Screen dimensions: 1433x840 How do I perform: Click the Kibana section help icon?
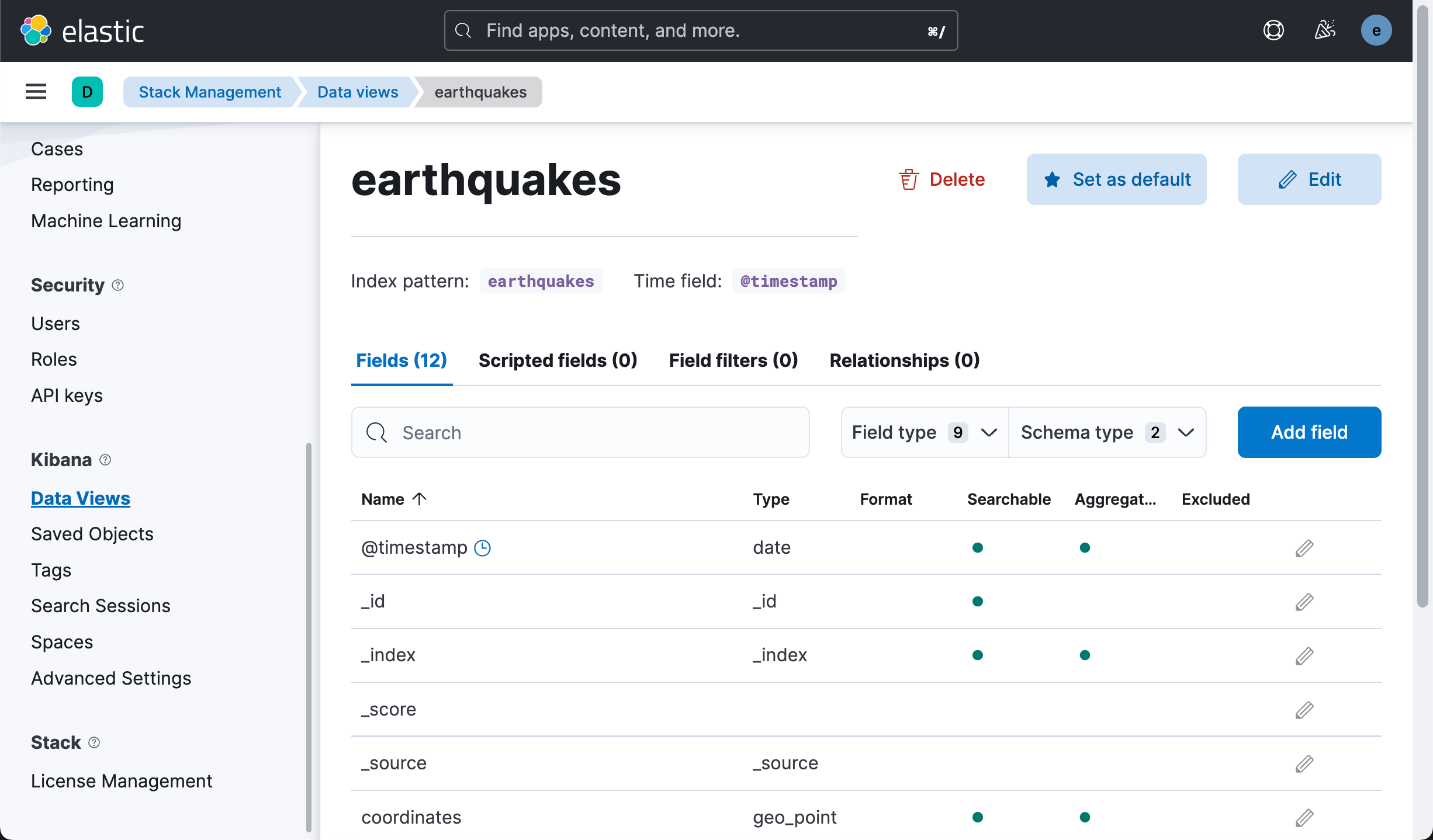tap(105, 460)
